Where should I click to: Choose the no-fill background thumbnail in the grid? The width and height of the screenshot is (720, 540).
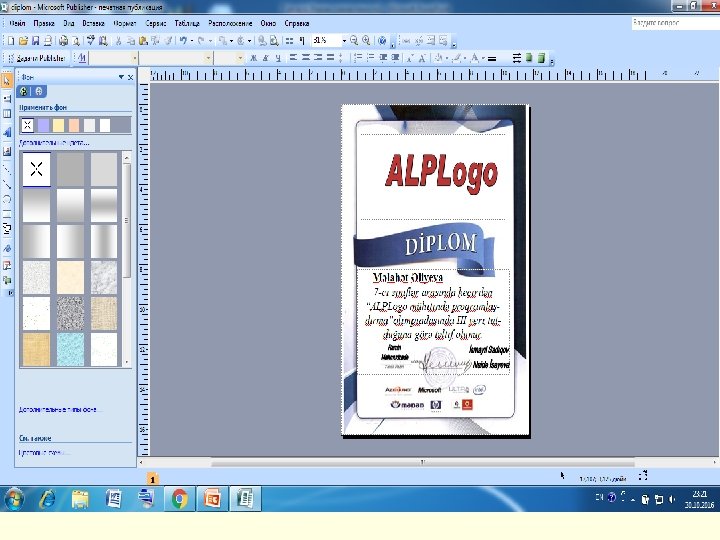(36, 169)
